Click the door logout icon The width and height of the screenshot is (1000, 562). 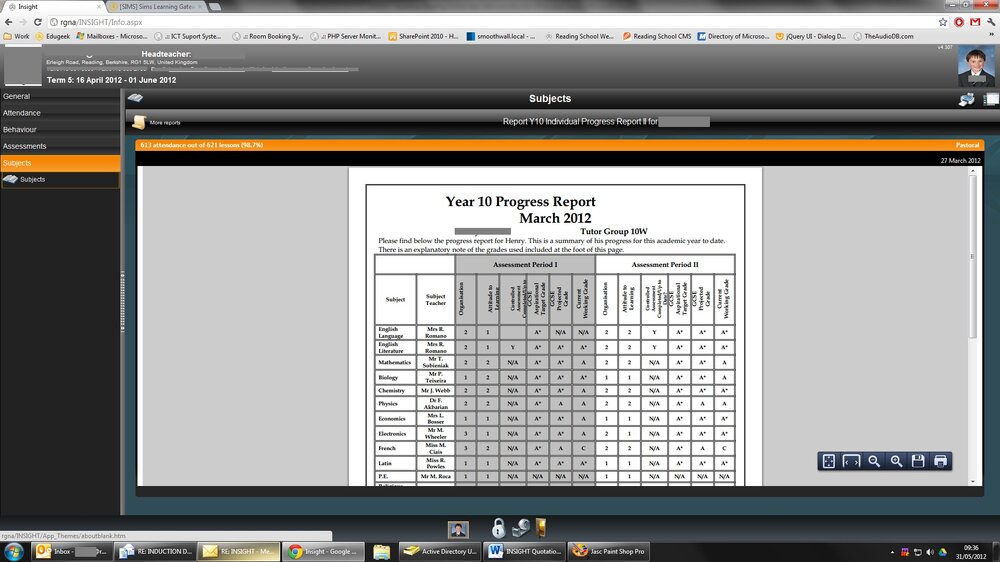pyautogui.click(x=541, y=527)
